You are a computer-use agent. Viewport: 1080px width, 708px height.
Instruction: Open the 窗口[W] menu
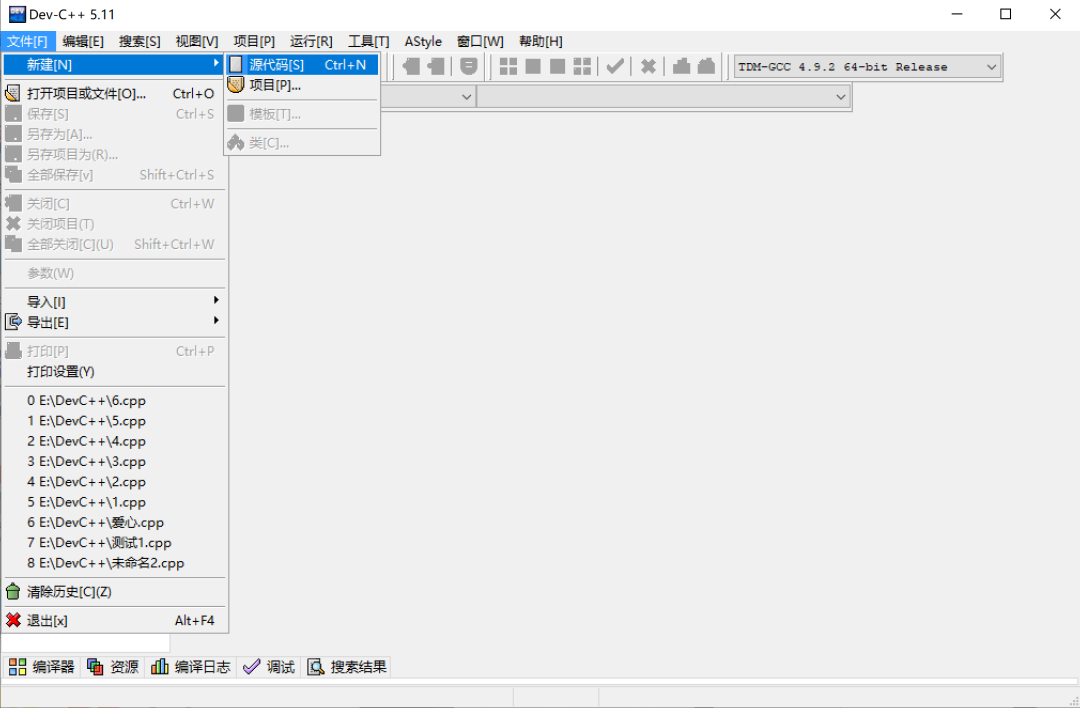[x=480, y=41]
